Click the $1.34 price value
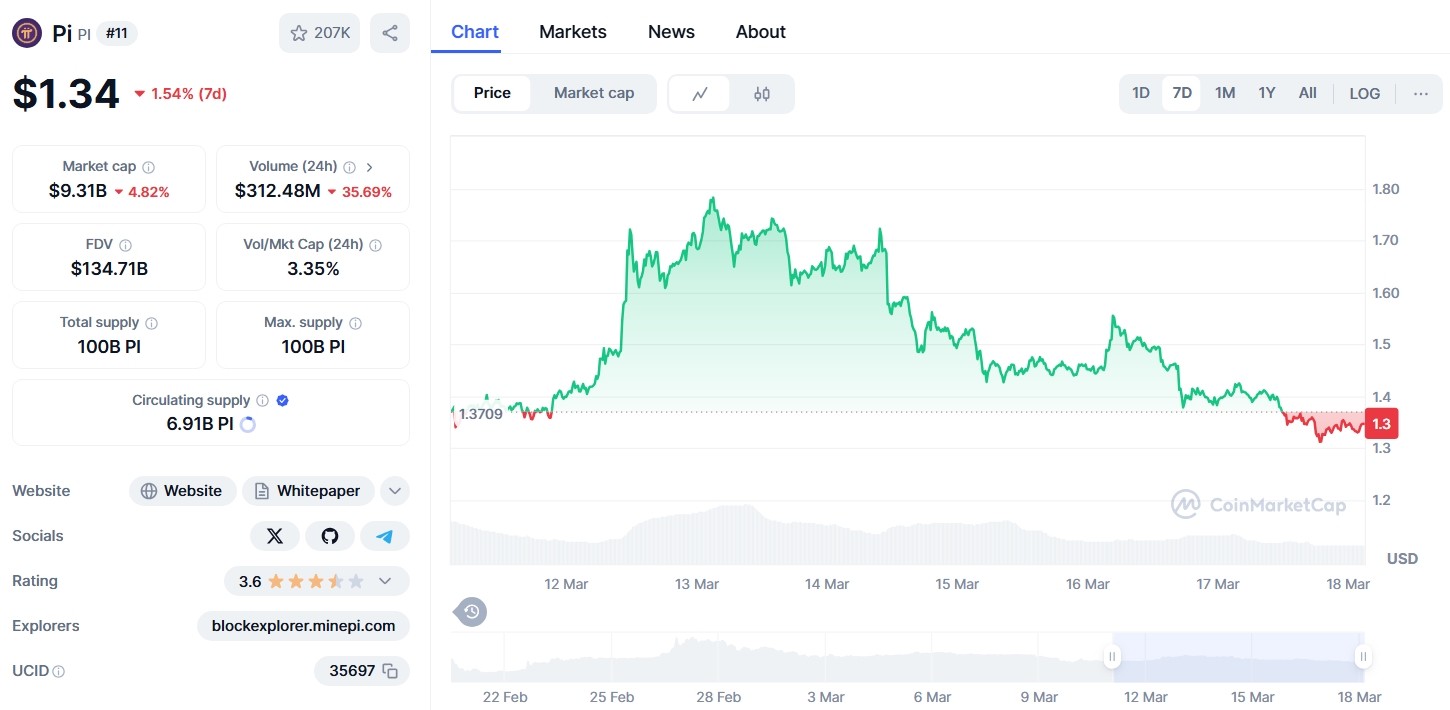 [x=66, y=93]
